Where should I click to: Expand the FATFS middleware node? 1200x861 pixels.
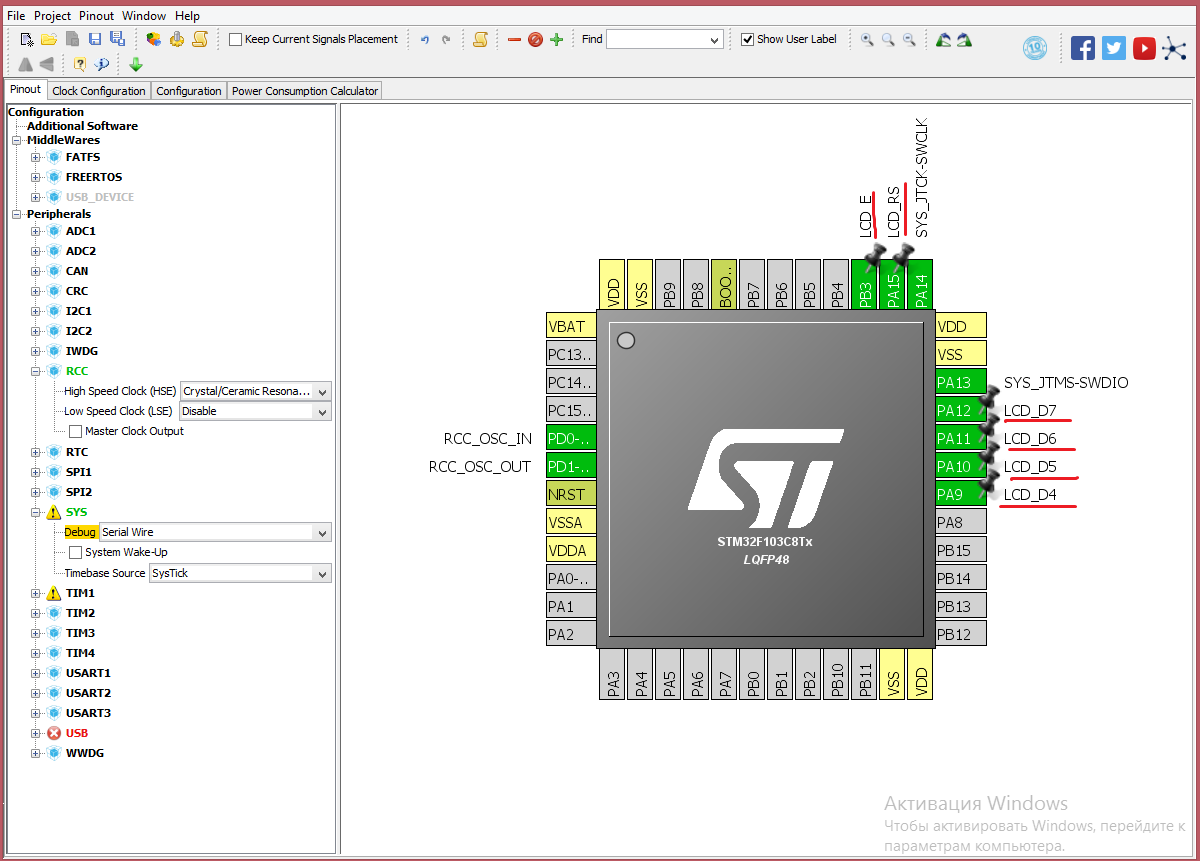click(36, 157)
